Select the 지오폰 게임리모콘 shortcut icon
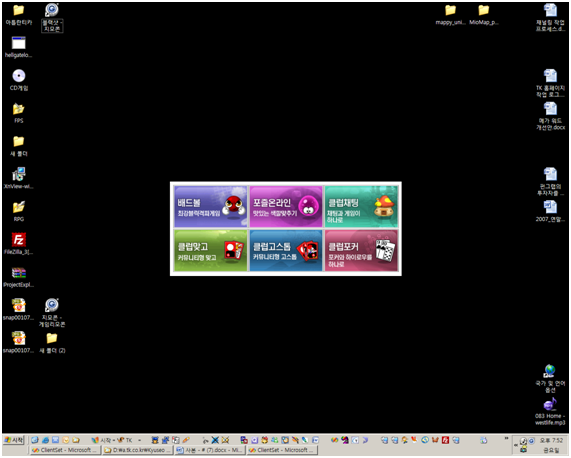This screenshot has height=458, width=571. click(x=52, y=305)
